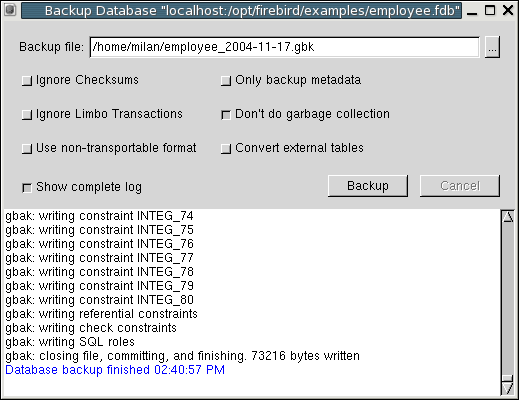This screenshot has width=519, height=400.
Task: Check Only backup metadata
Action: click(226, 81)
